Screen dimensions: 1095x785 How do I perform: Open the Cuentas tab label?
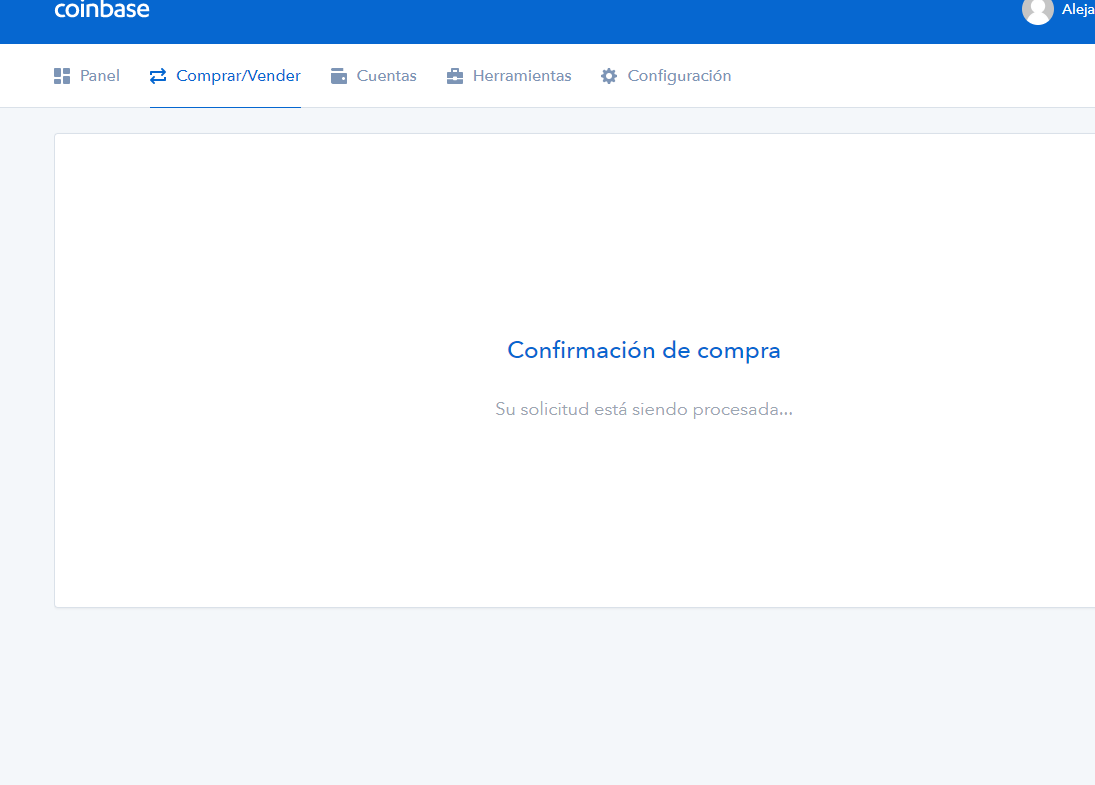pos(386,76)
